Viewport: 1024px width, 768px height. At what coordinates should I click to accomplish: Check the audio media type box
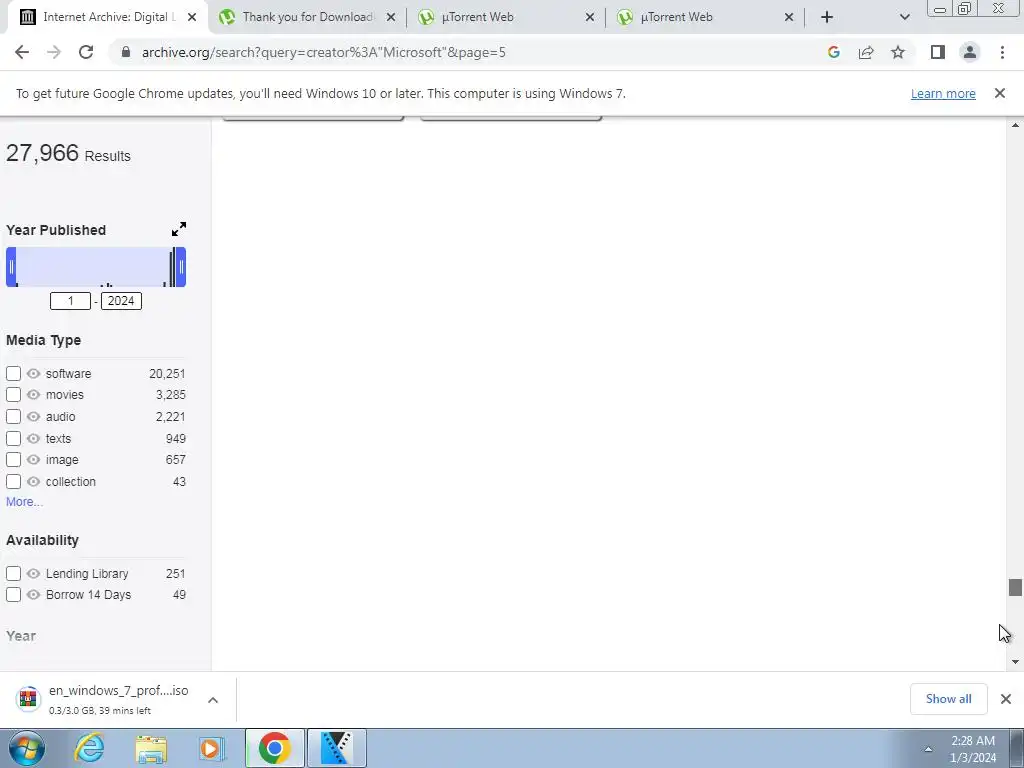(x=13, y=417)
